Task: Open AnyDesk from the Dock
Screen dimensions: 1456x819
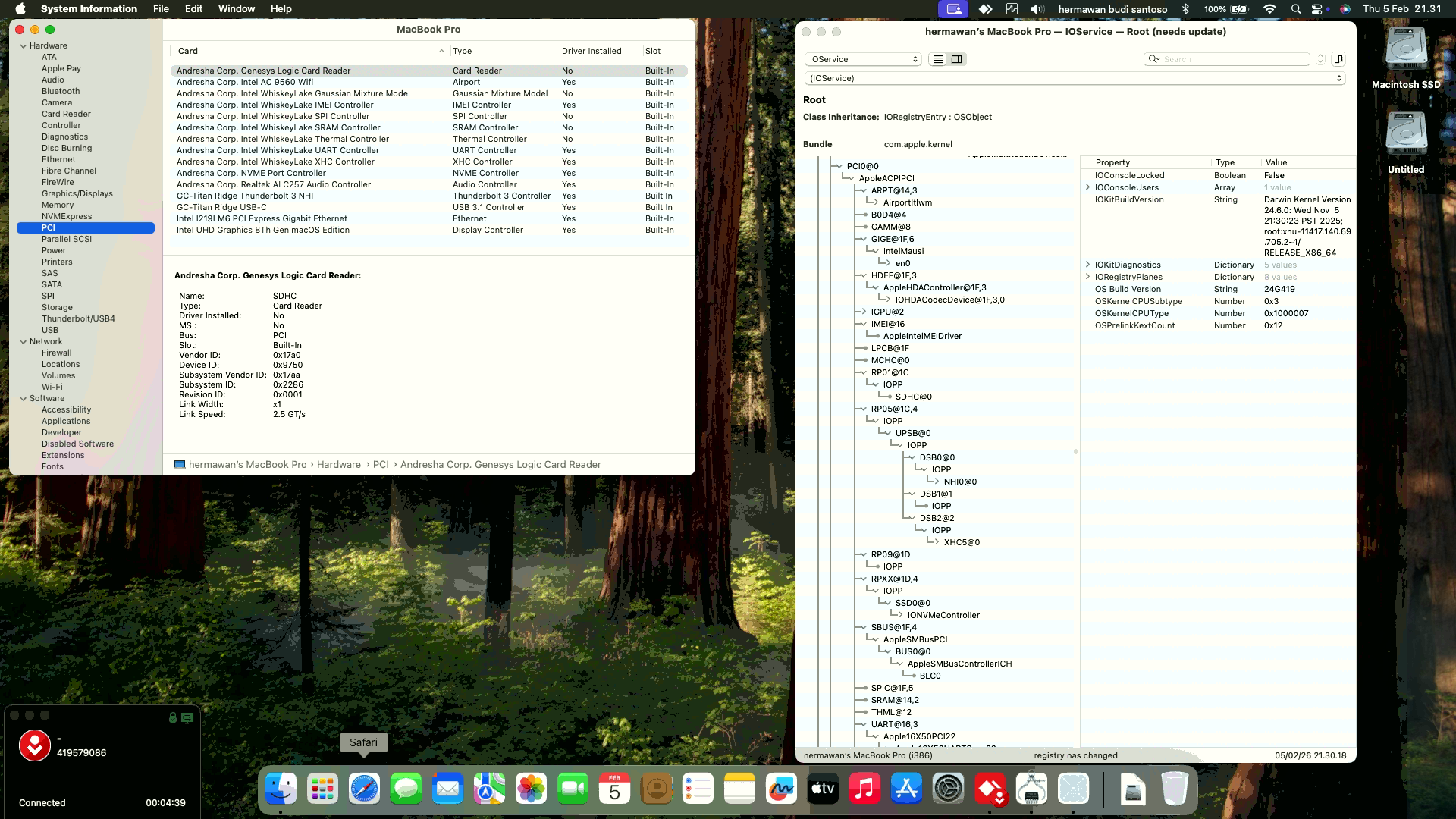Action: (990, 789)
